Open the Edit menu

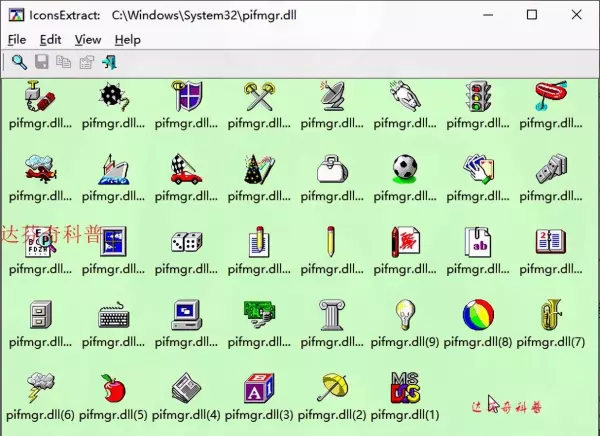(x=51, y=40)
